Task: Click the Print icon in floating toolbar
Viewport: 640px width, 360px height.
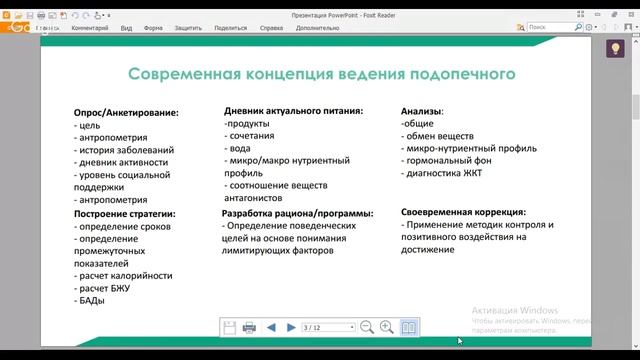Action: (x=249, y=327)
